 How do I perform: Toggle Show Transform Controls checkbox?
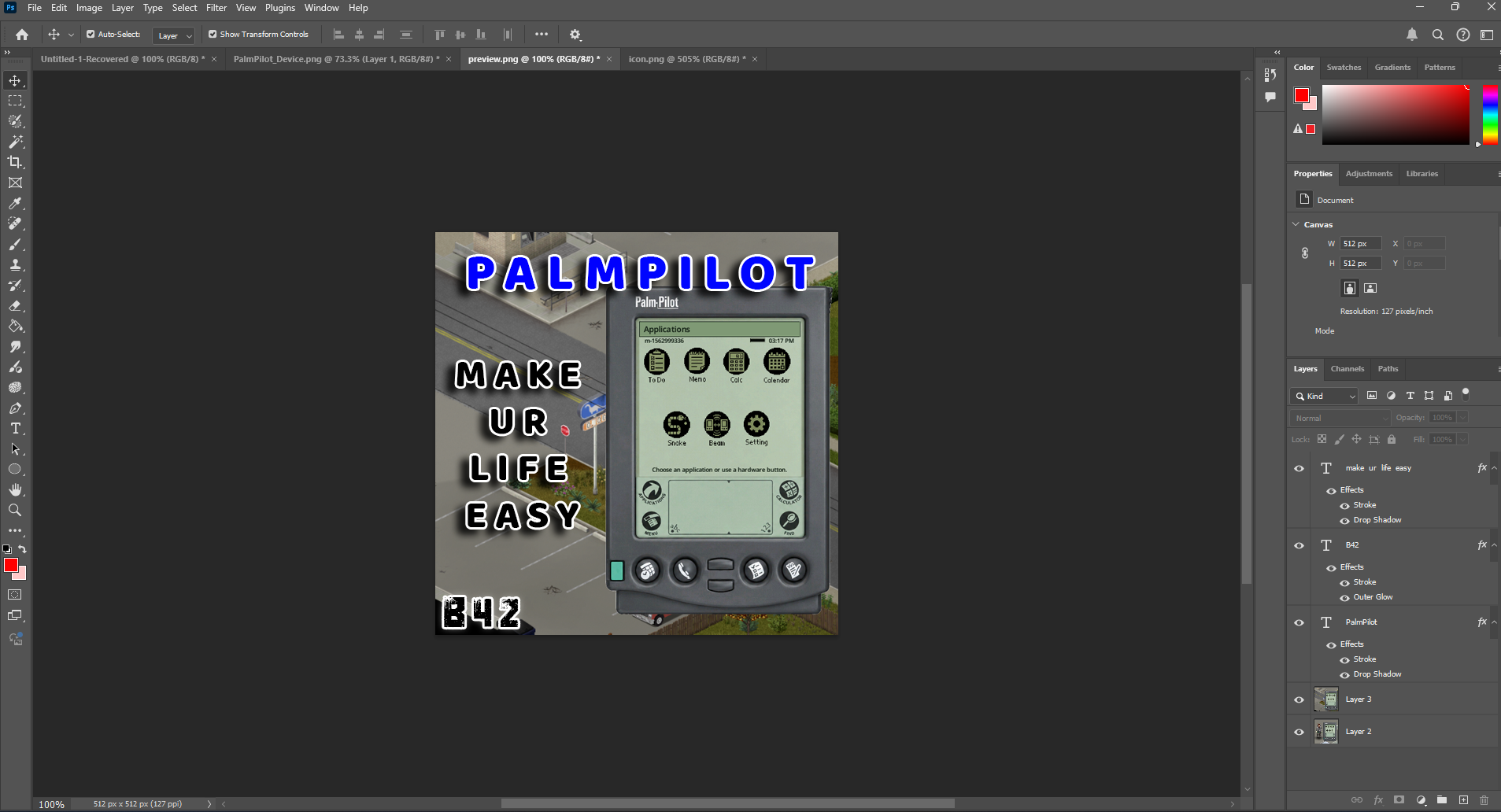(x=213, y=35)
